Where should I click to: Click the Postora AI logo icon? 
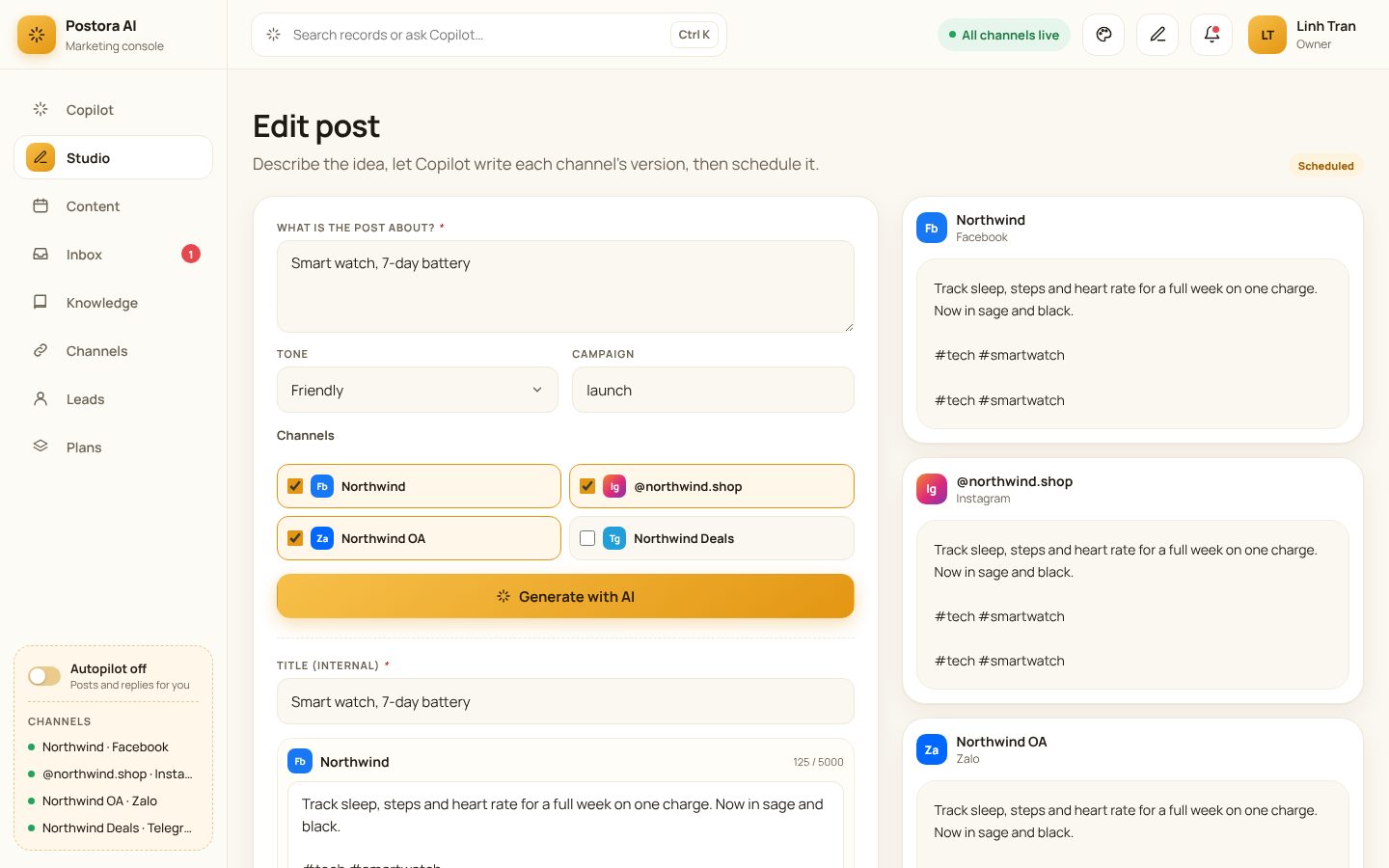tap(37, 35)
